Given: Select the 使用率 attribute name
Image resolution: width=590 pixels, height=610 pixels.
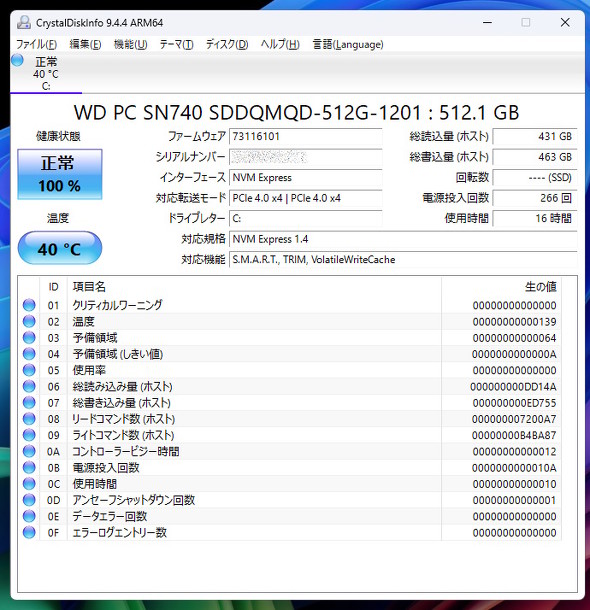Looking at the screenshot, I should tap(89, 370).
